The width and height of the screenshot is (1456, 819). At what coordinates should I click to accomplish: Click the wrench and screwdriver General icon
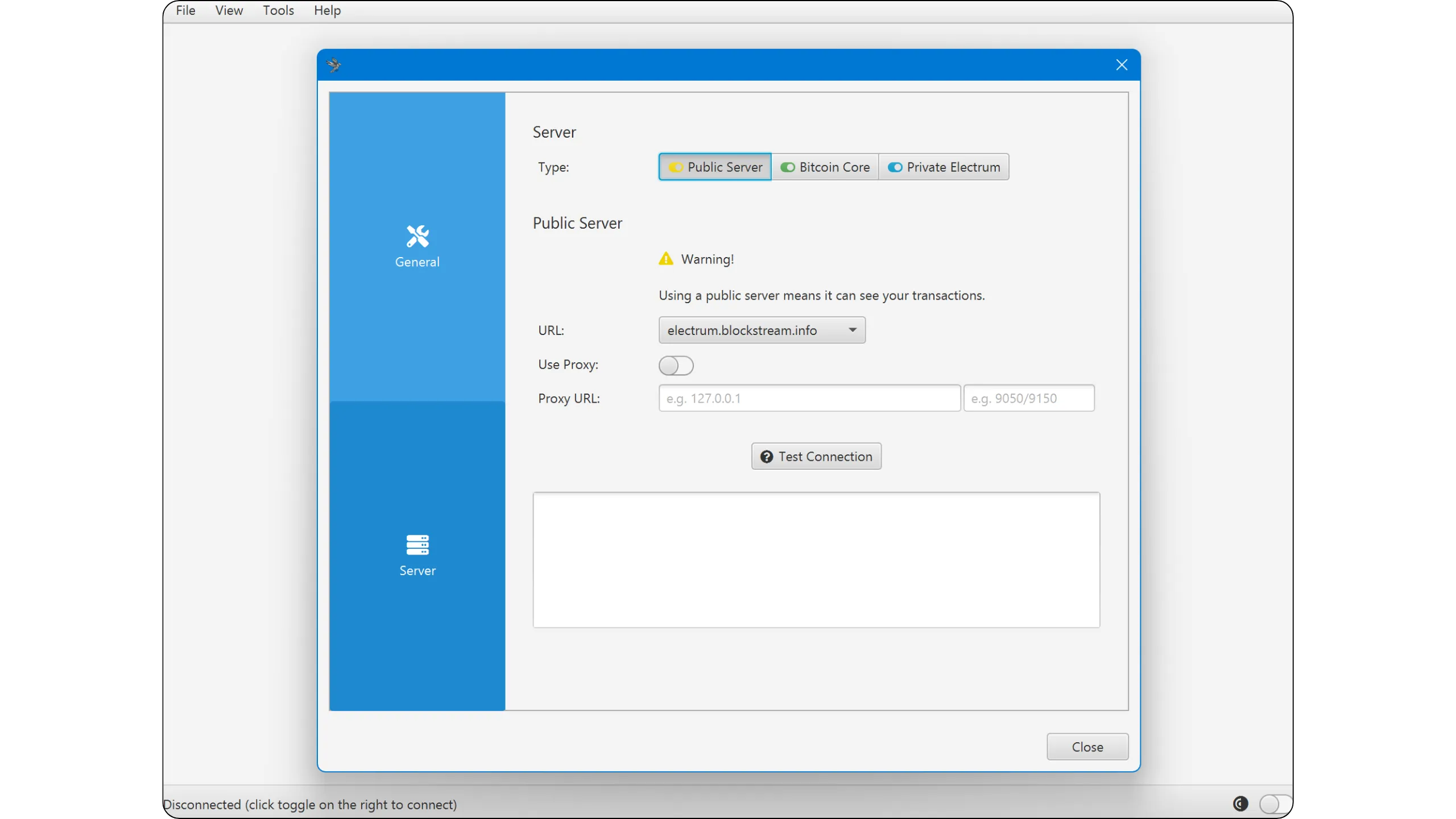tap(417, 236)
